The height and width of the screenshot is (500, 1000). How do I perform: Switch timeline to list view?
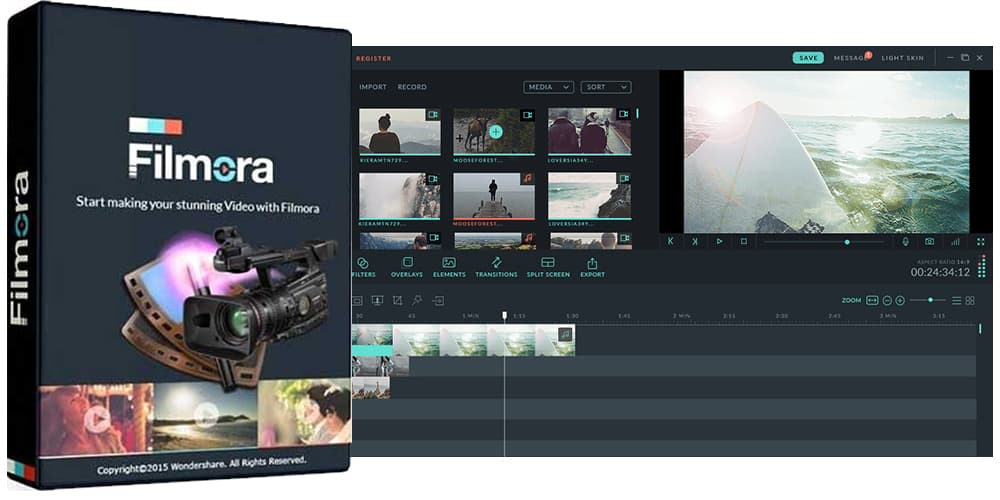[x=957, y=300]
